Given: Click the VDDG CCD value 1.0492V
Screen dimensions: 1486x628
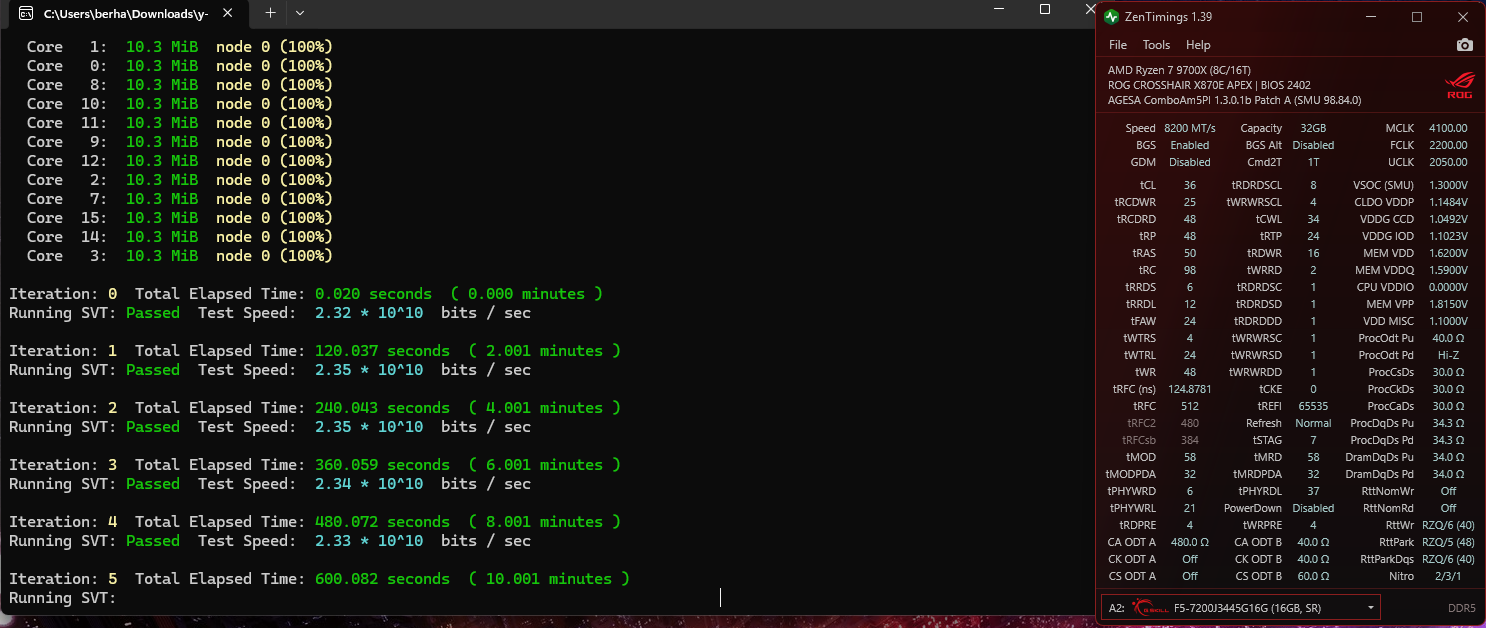Looking at the screenshot, I should pos(1447,219).
